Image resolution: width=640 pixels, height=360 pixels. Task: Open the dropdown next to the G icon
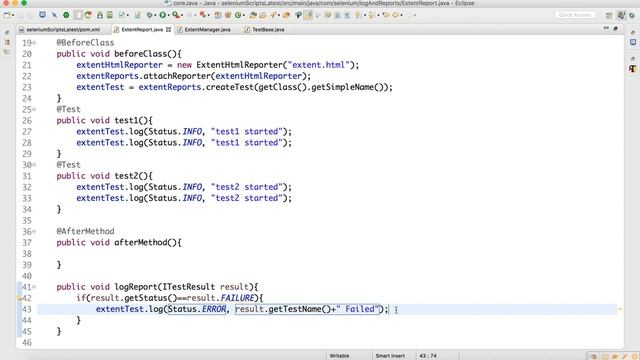pyautogui.click(x=244, y=15)
